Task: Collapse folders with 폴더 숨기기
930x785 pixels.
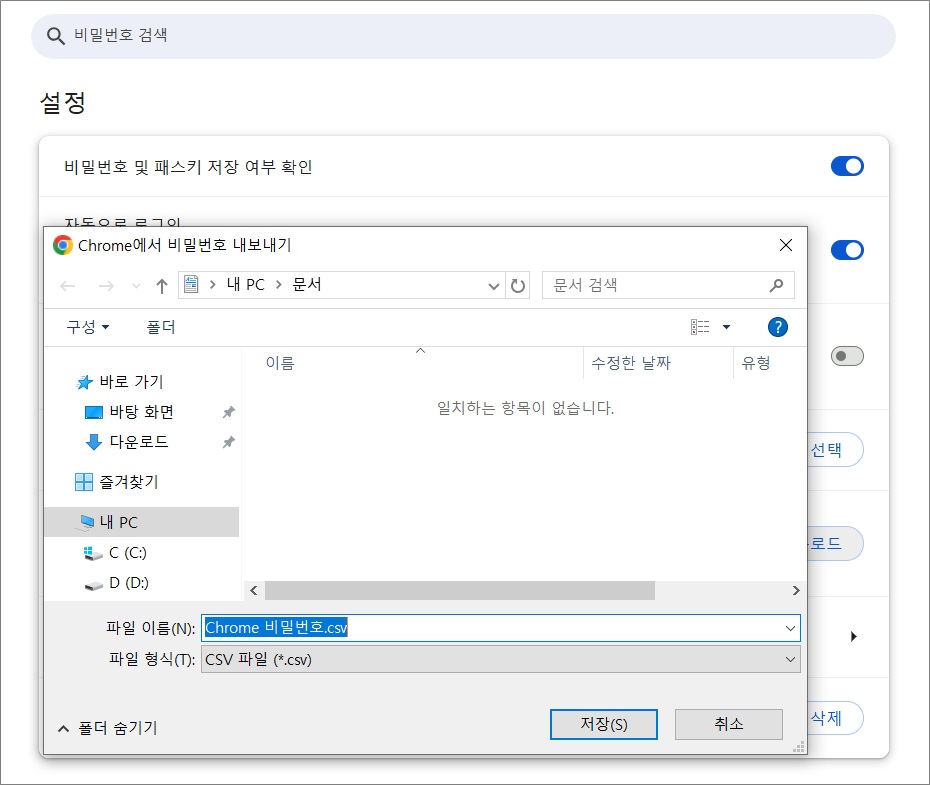Action: click(x=107, y=727)
